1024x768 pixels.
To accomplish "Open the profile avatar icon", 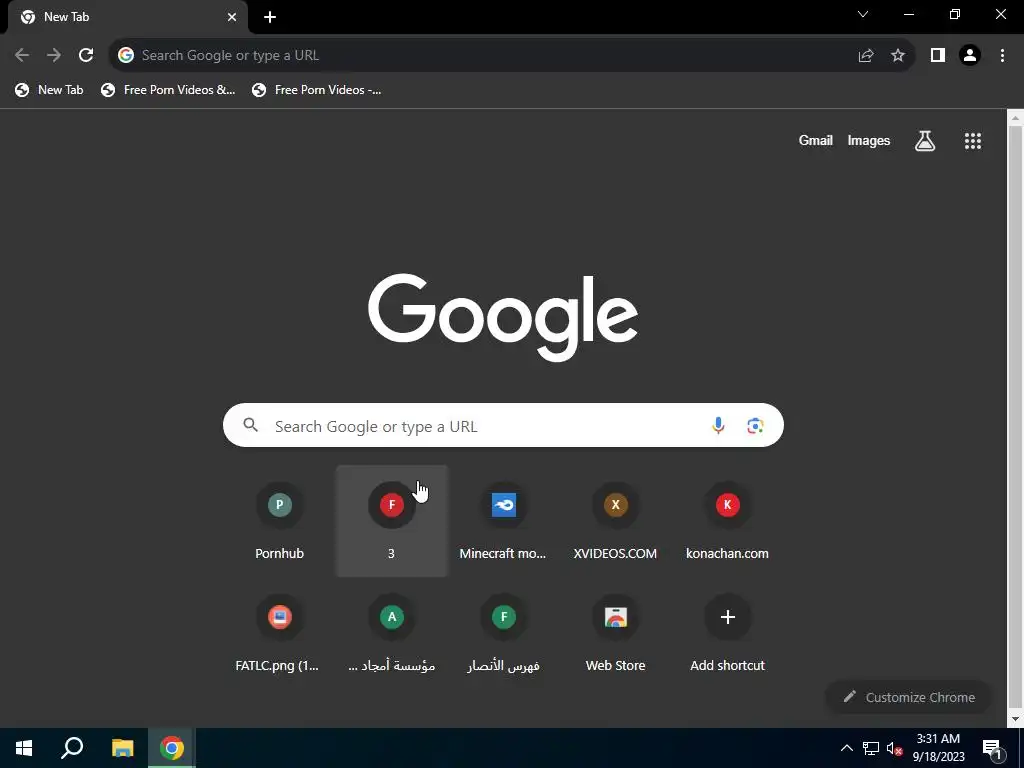I will 970,56.
